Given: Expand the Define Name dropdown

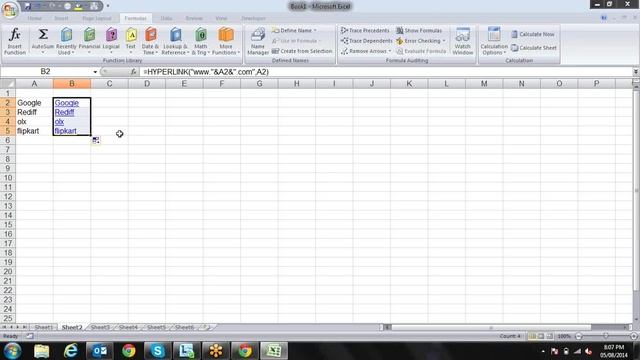Looking at the screenshot, I should point(315,31).
